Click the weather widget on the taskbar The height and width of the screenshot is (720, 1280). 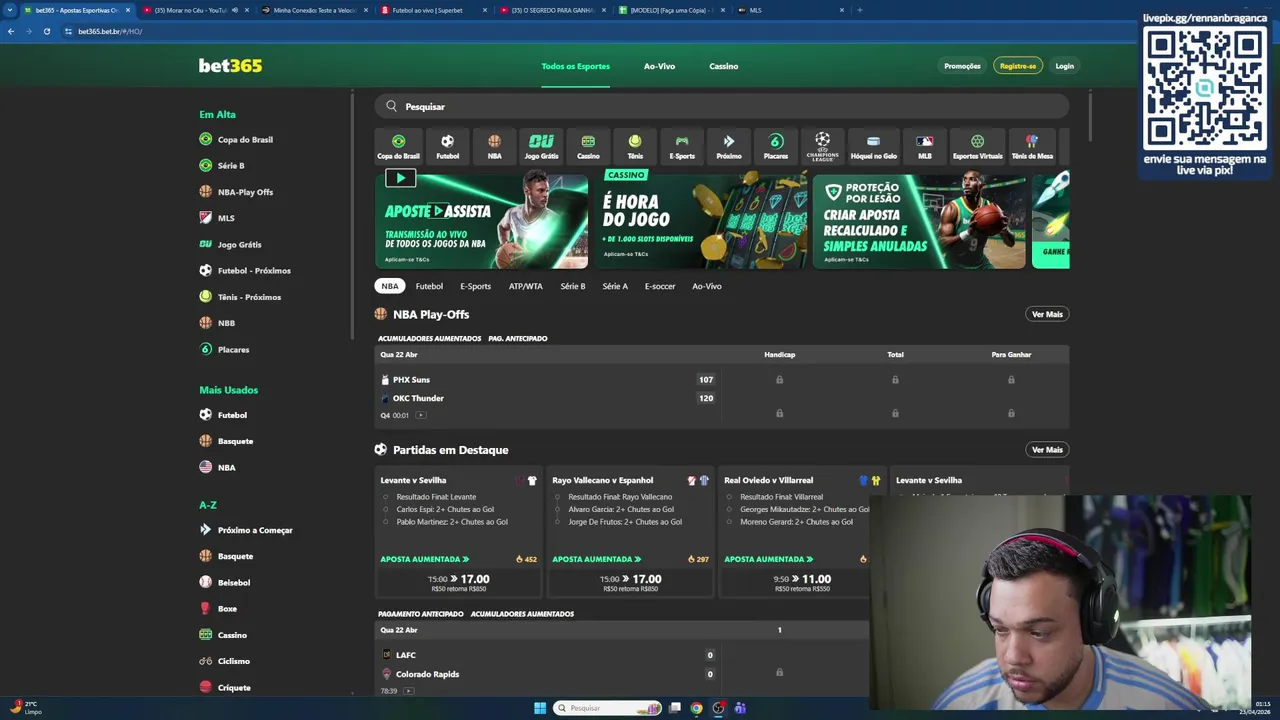pyautogui.click(x=26, y=707)
